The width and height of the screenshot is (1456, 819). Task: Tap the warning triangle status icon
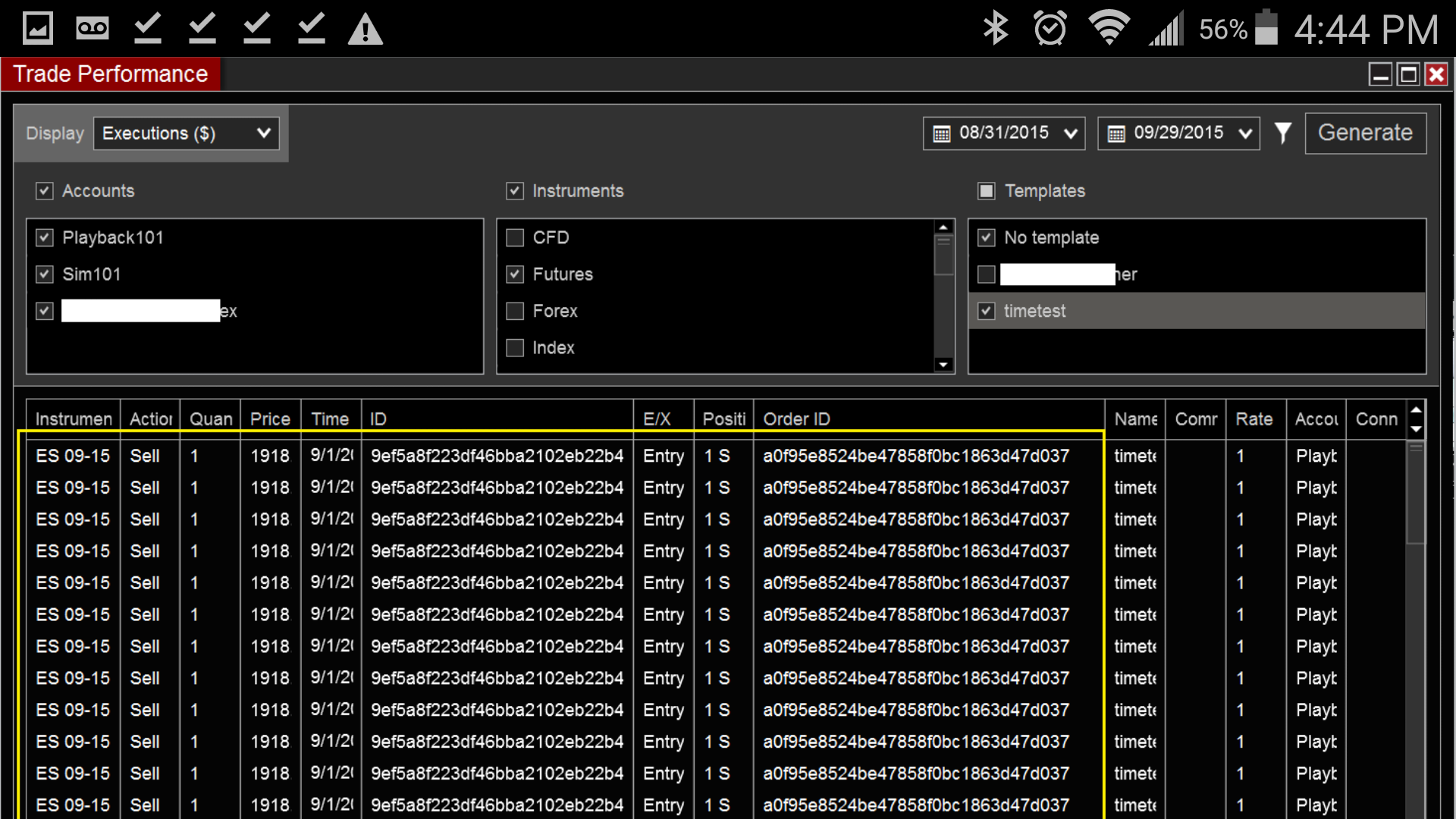click(365, 30)
